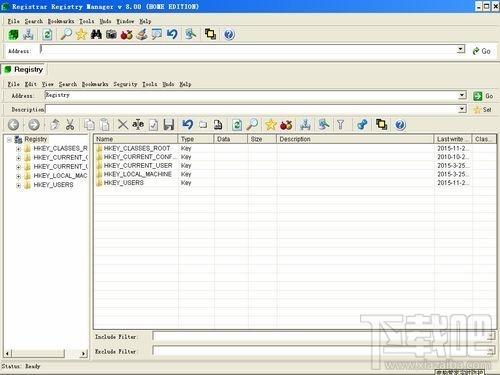
Task: Open the Edit menu in the Registry window
Action: point(31,84)
